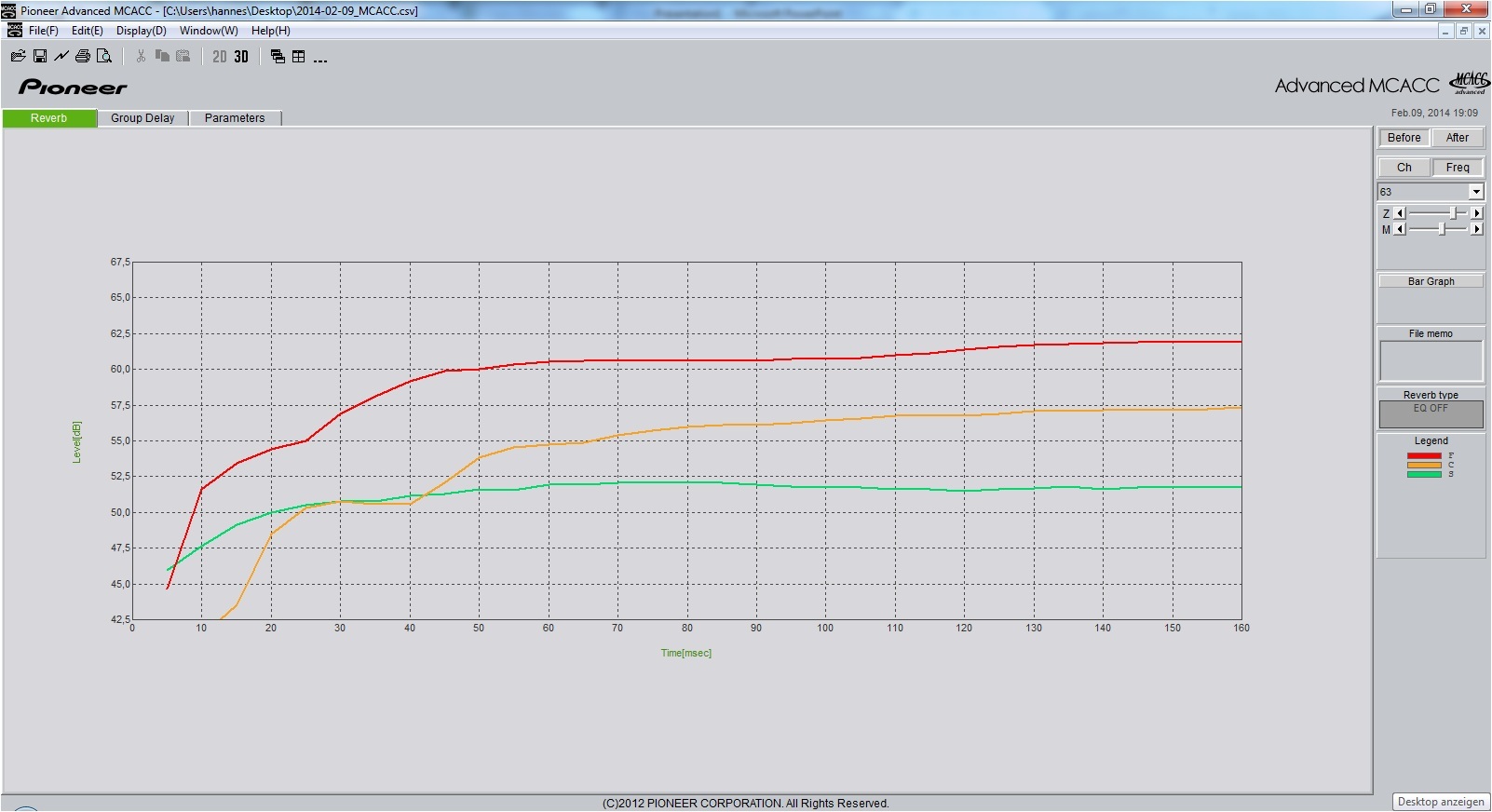
Task: Open Print Preview from the toolbar
Action: click(x=104, y=57)
